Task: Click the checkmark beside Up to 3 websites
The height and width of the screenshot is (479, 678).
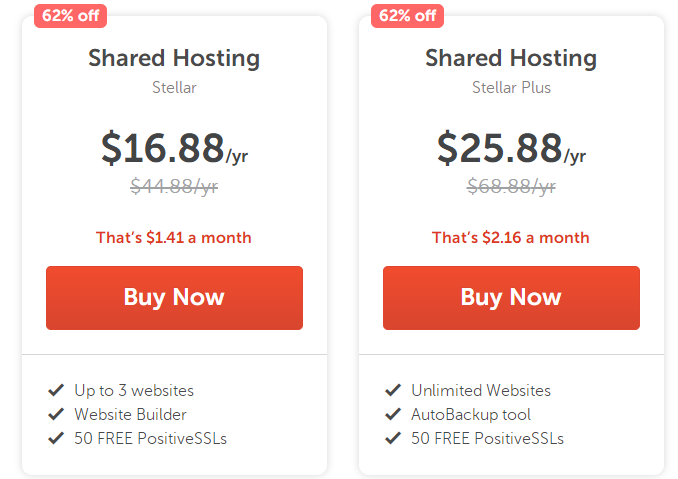Action: 56,390
